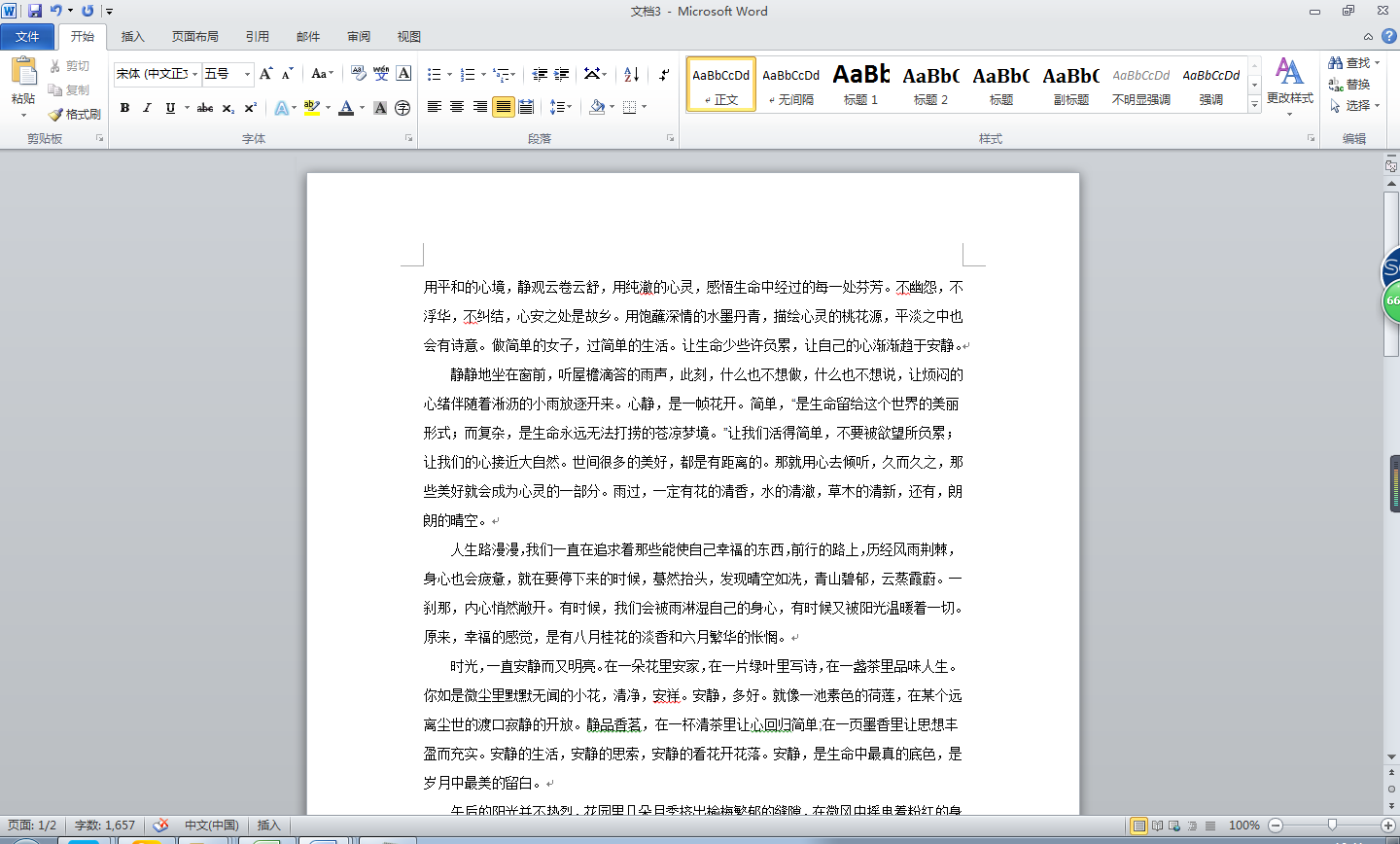1400x844 pixels.
Task: Click the Redo/Repeat icon in quick access toolbar
Action: 87,11
